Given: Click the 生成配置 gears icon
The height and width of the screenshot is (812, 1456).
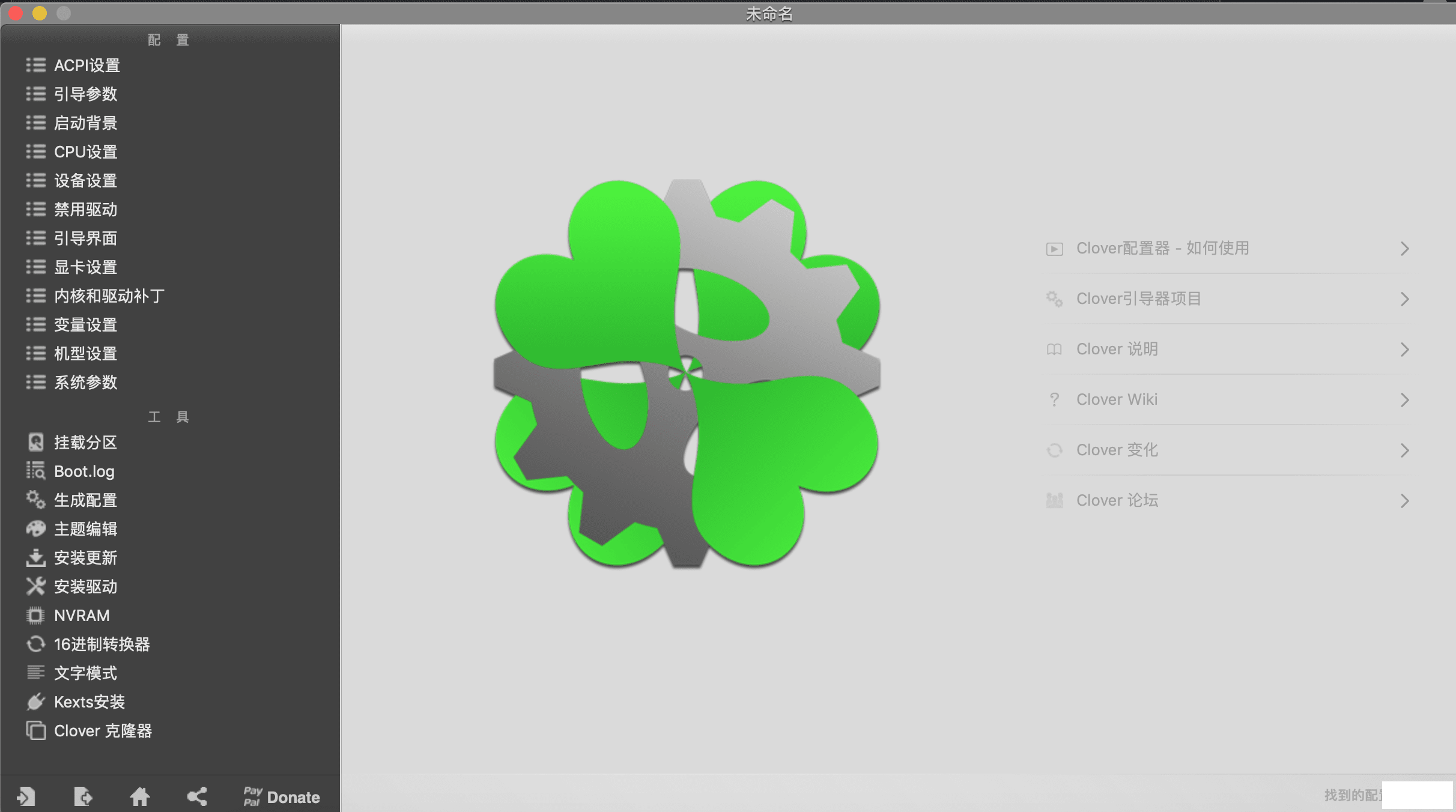Looking at the screenshot, I should pos(36,500).
